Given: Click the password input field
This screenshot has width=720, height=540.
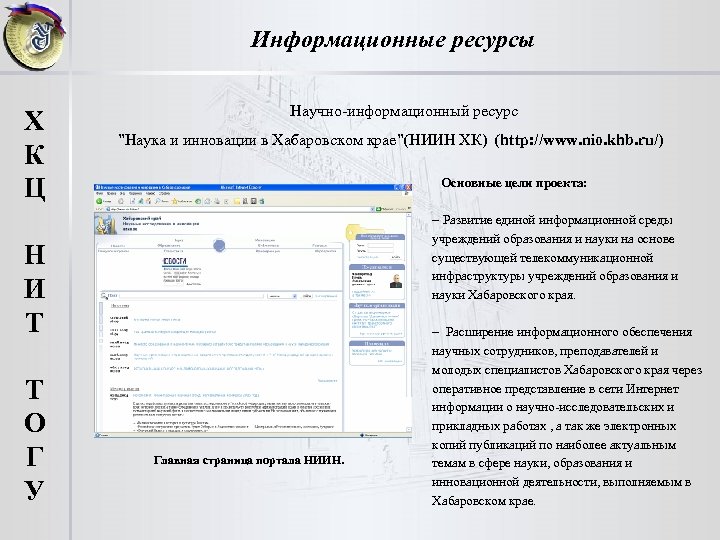Looking at the screenshot, I should click(x=381, y=251).
